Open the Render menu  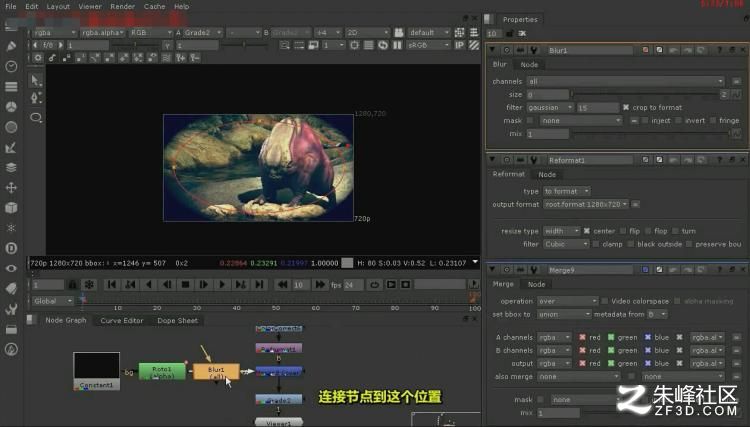pos(122,6)
